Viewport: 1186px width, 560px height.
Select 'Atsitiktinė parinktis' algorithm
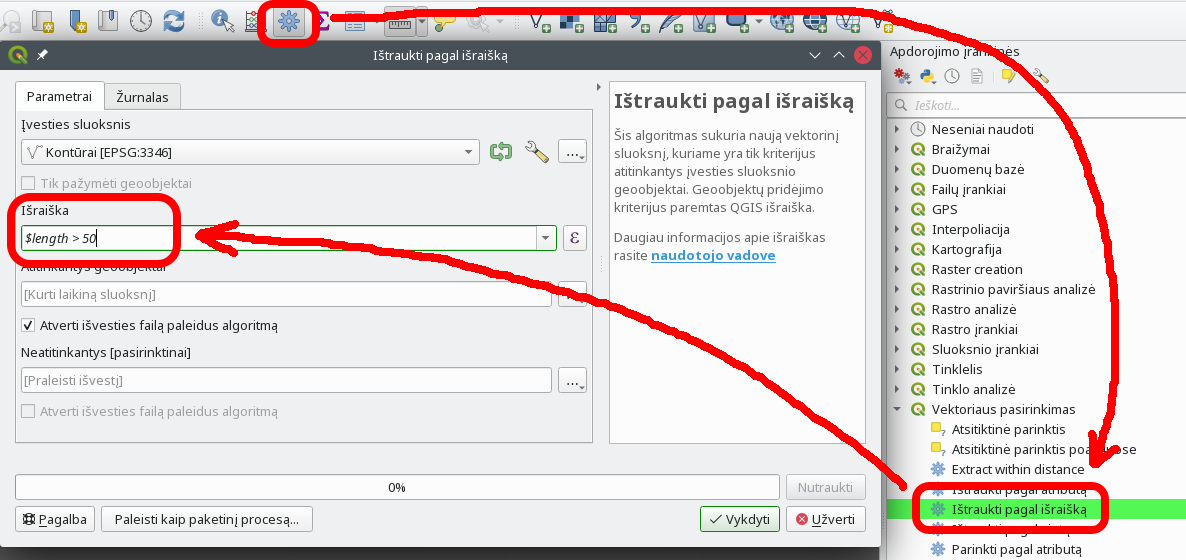1008,429
